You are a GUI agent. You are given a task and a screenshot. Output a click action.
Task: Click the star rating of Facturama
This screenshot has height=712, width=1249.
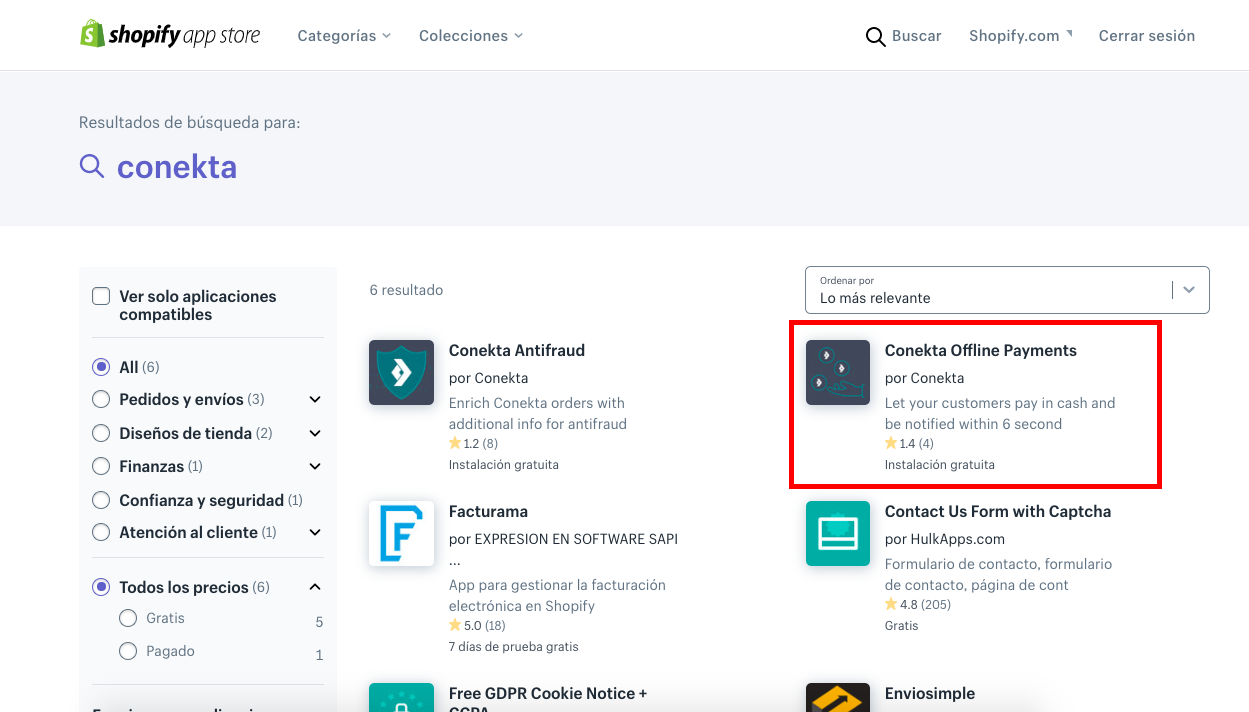[477, 625]
